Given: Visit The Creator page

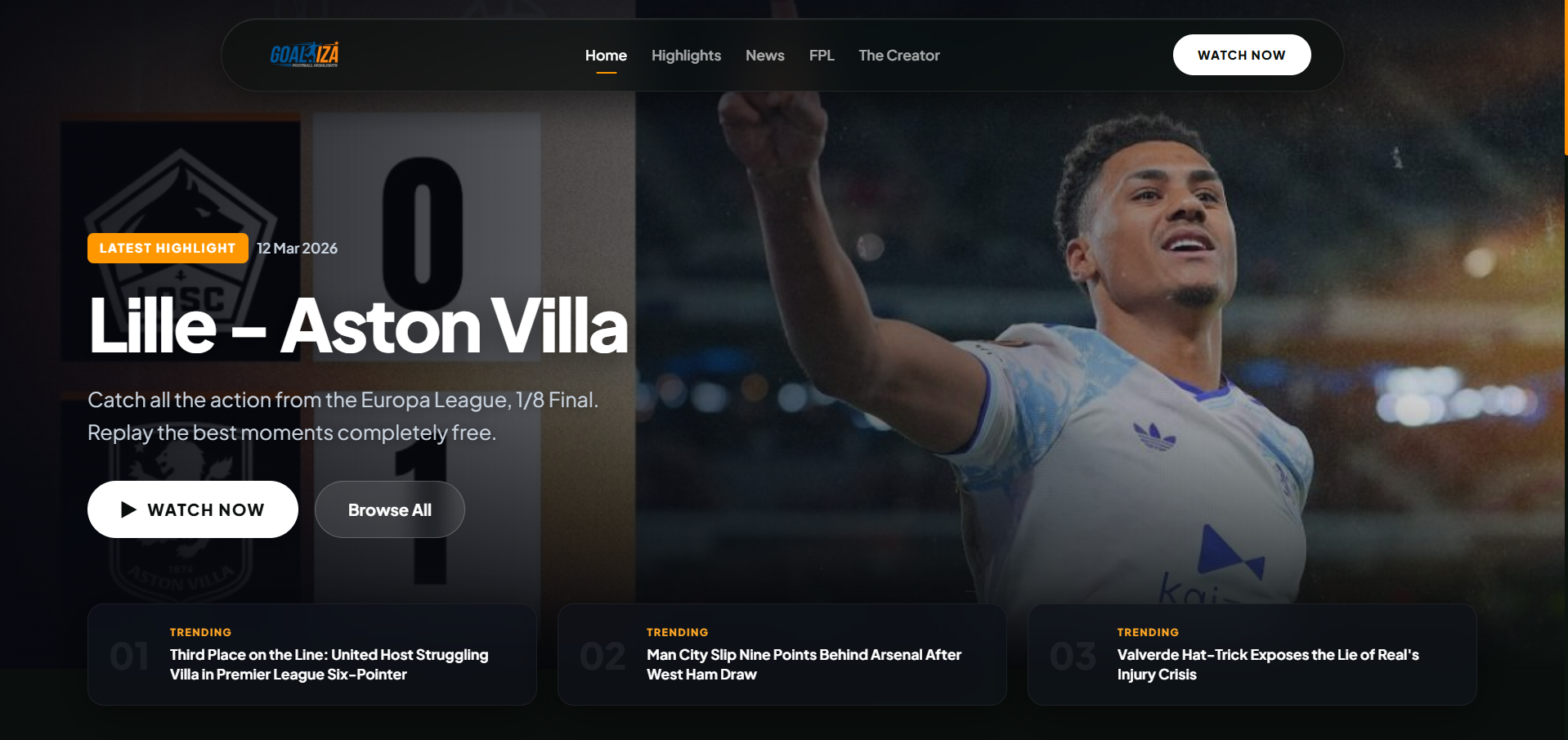Looking at the screenshot, I should point(898,56).
